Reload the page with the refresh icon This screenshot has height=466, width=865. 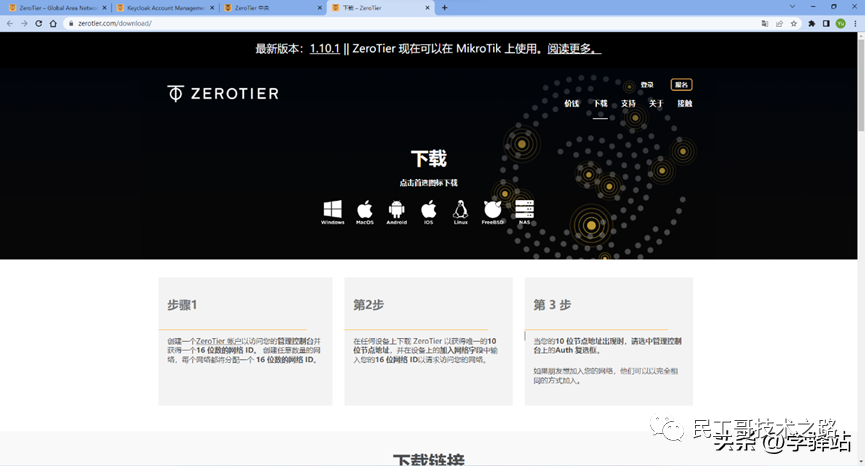click(39, 23)
